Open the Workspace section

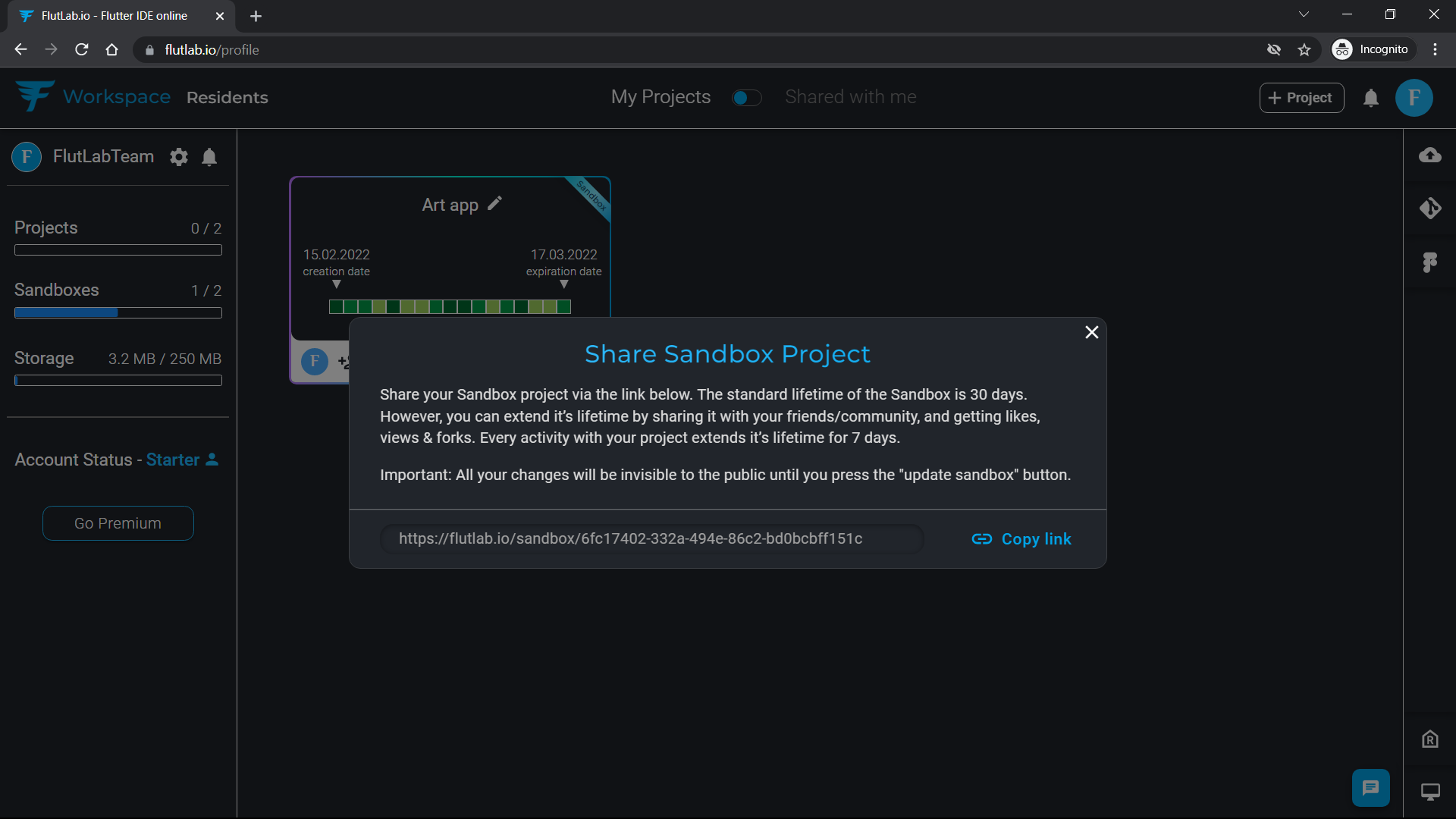tap(117, 97)
